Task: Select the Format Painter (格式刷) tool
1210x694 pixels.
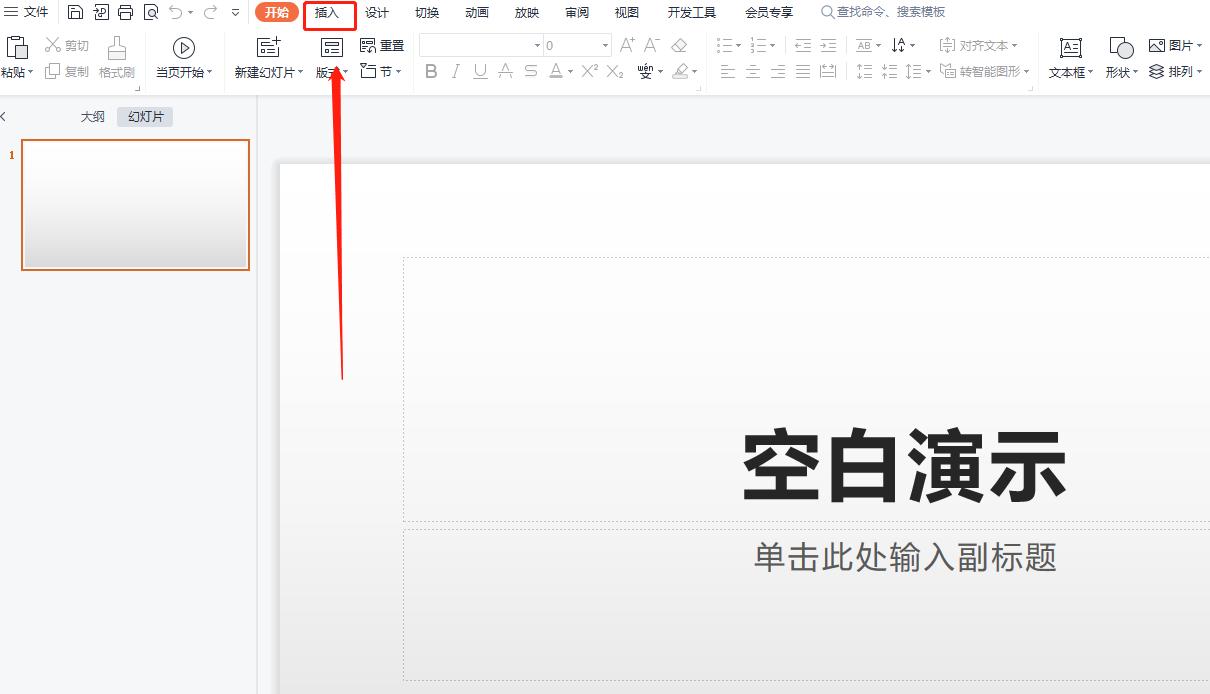Action: pyautogui.click(x=117, y=55)
